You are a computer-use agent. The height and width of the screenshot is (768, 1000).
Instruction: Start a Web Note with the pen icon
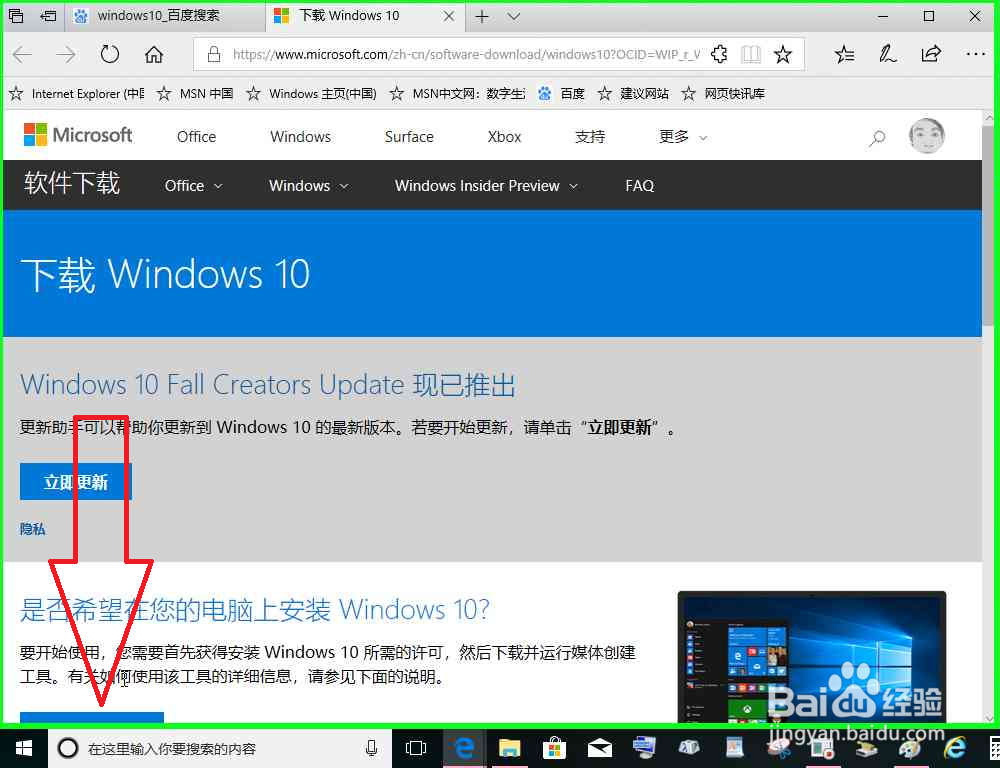[887, 54]
